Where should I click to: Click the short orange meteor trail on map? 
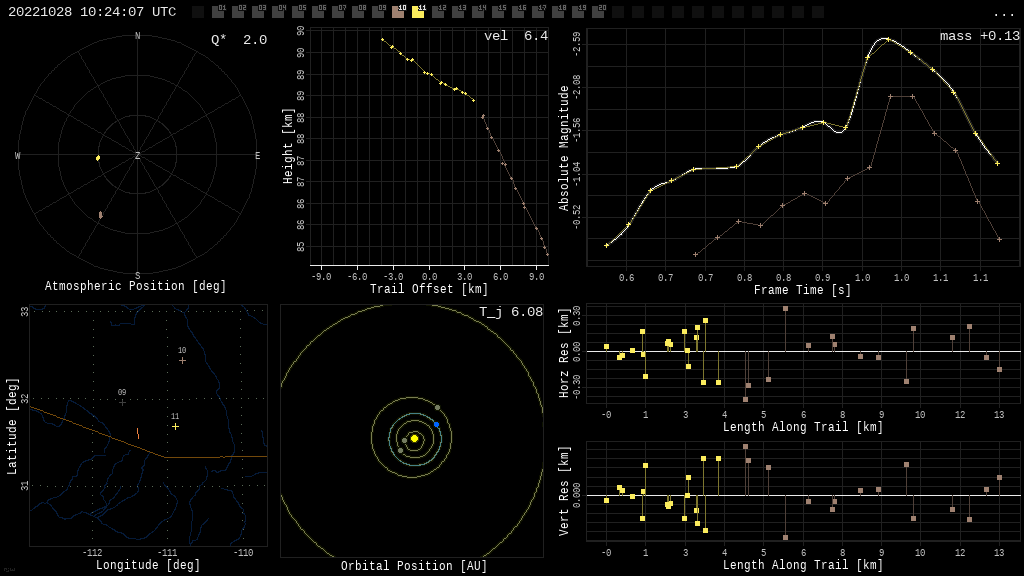(138, 433)
